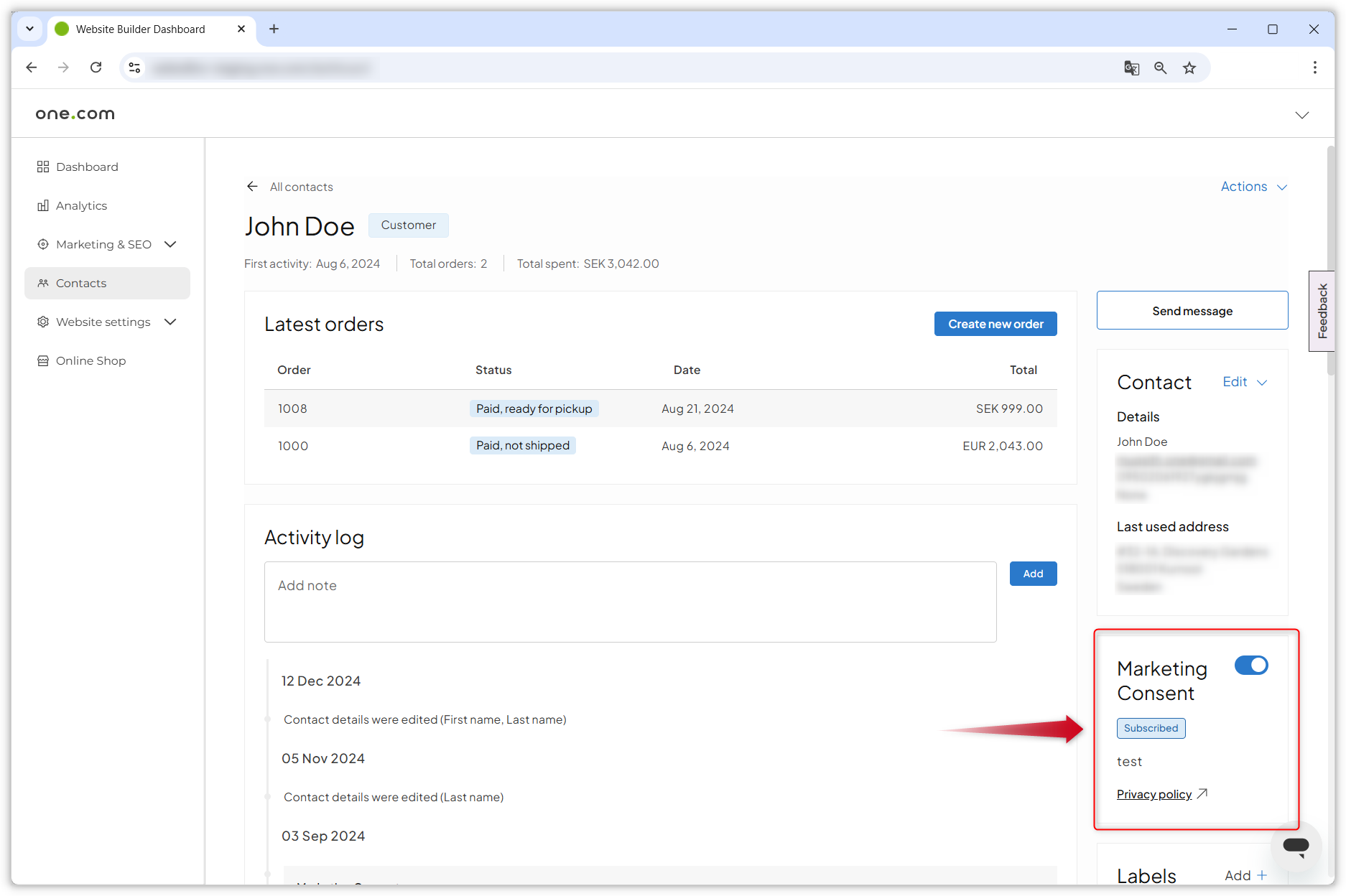Open the Privacy policy link

point(1154,794)
